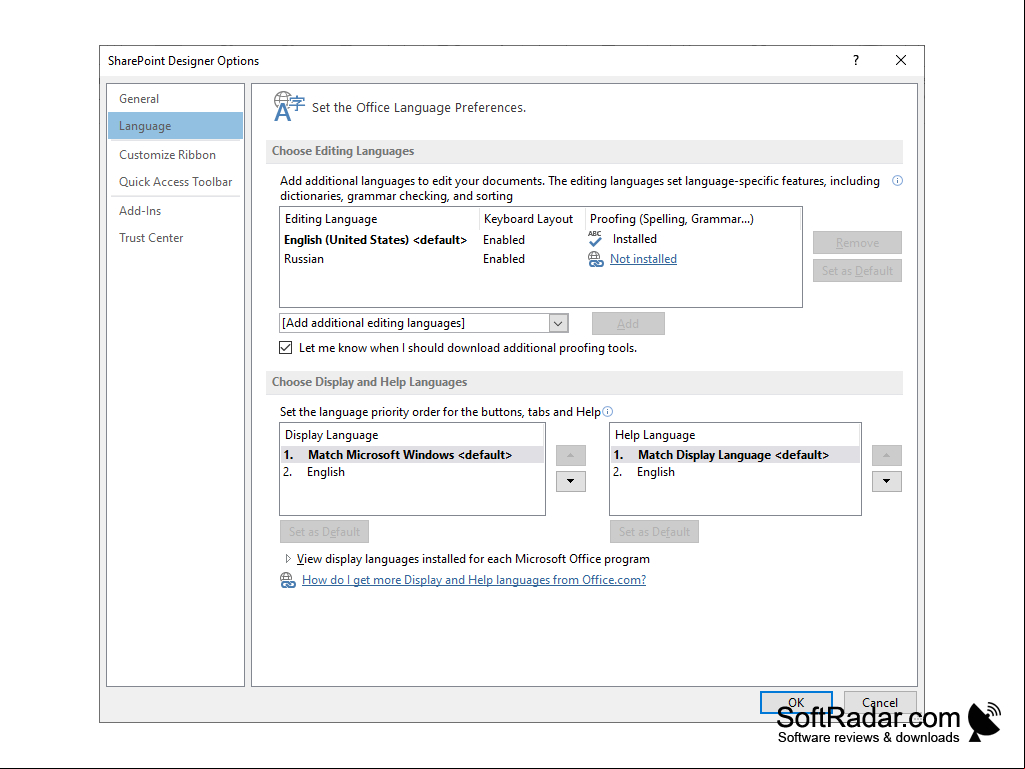Screen dimensions: 1025x769
Task: Click the Office Language Preferences globe icon
Action: pyautogui.click(x=288, y=107)
